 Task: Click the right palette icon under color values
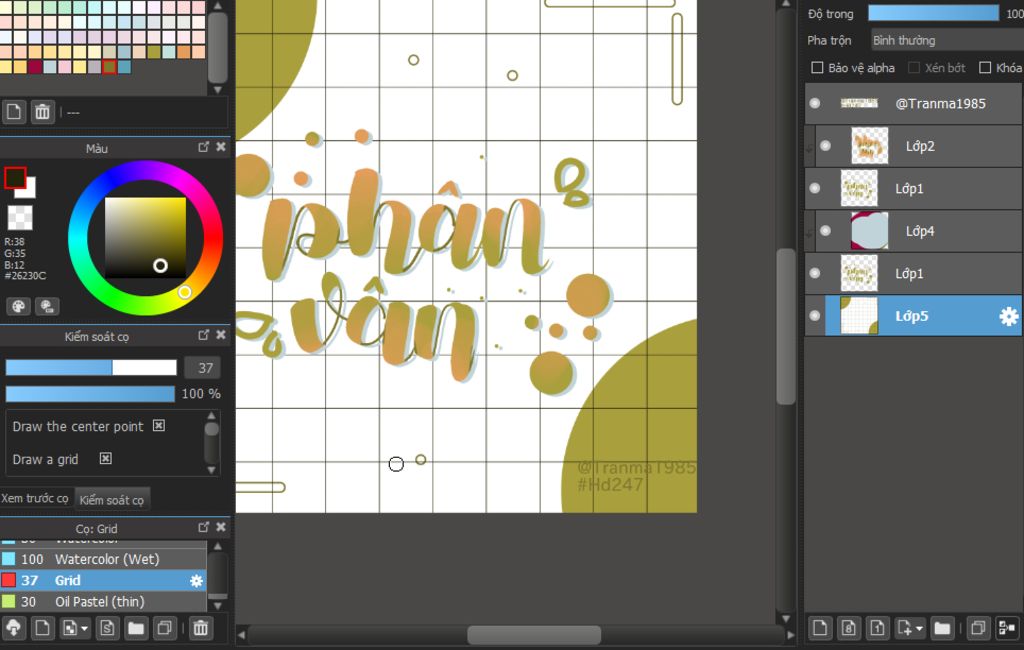47,306
